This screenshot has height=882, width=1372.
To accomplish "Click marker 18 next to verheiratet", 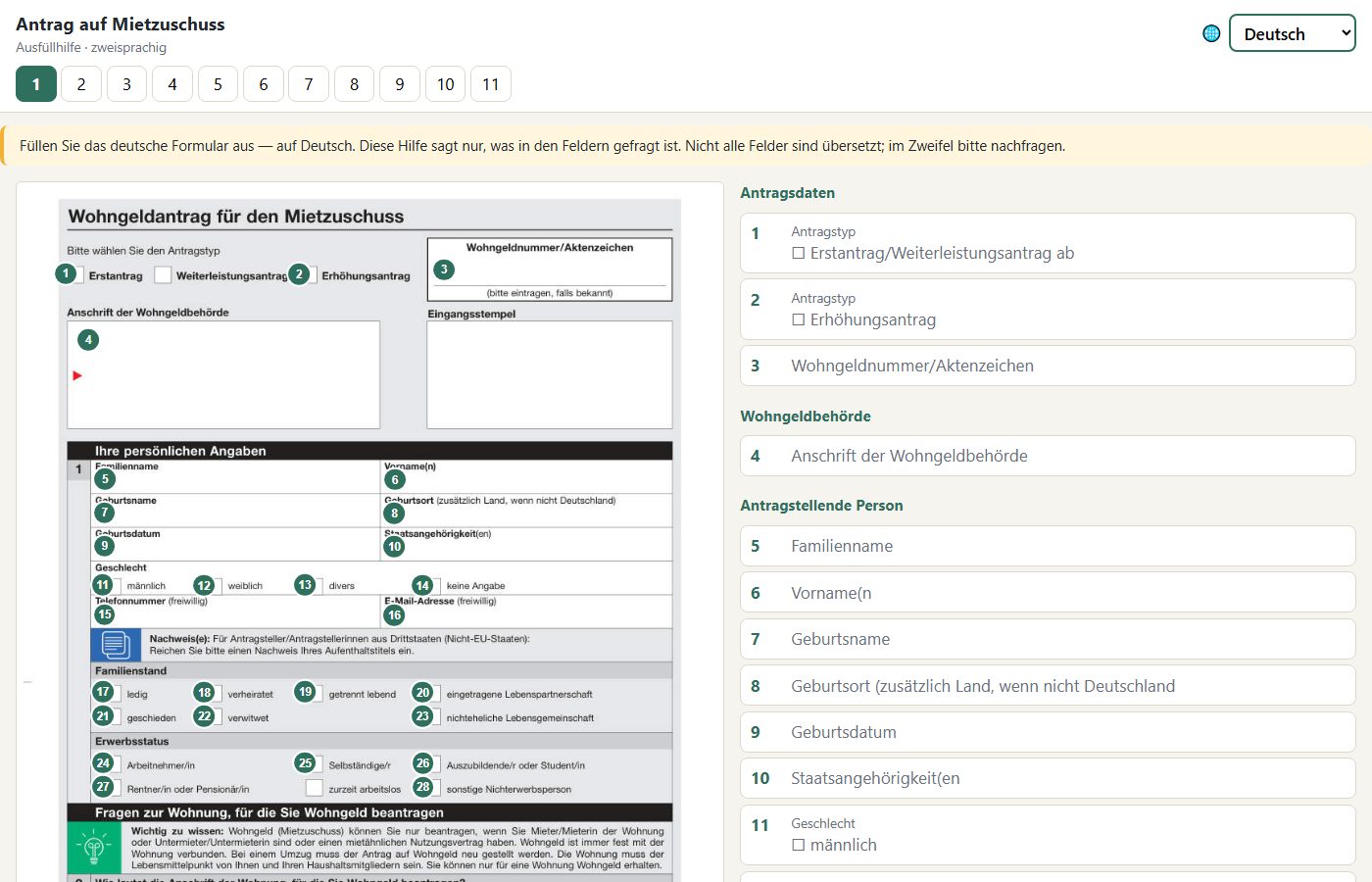I will [x=204, y=692].
